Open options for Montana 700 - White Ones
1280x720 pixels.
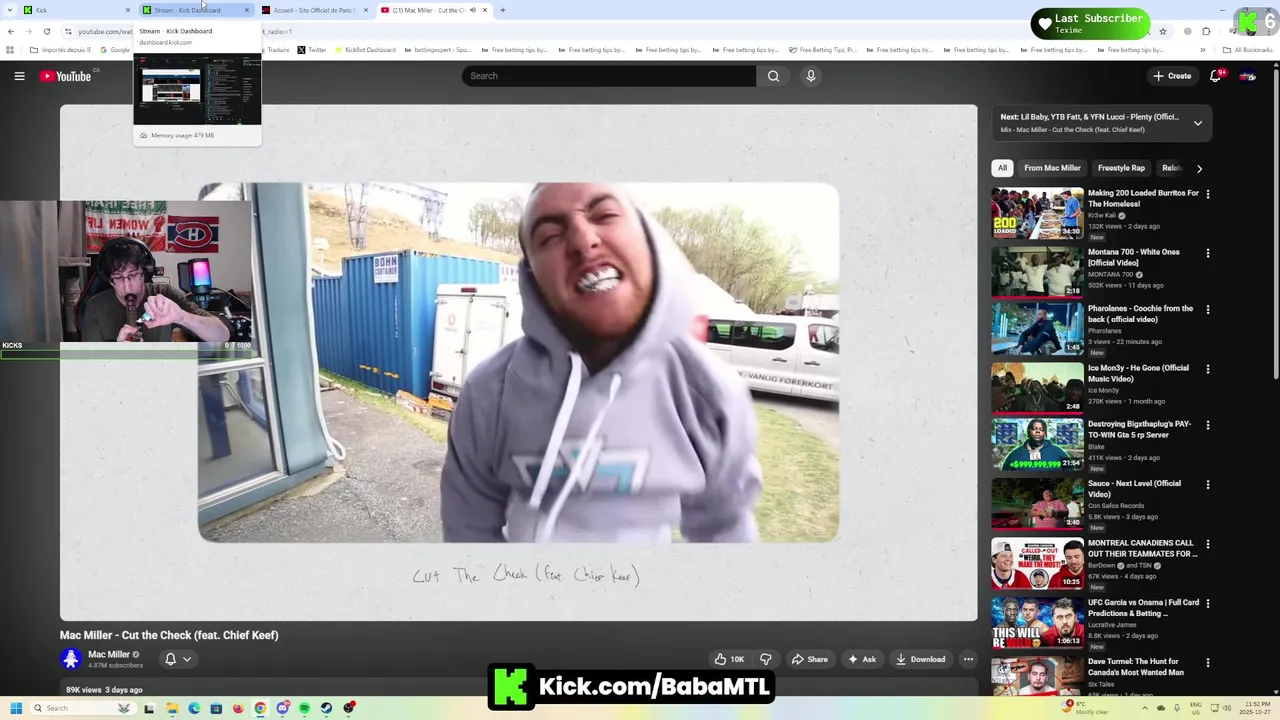click(x=1207, y=253)
